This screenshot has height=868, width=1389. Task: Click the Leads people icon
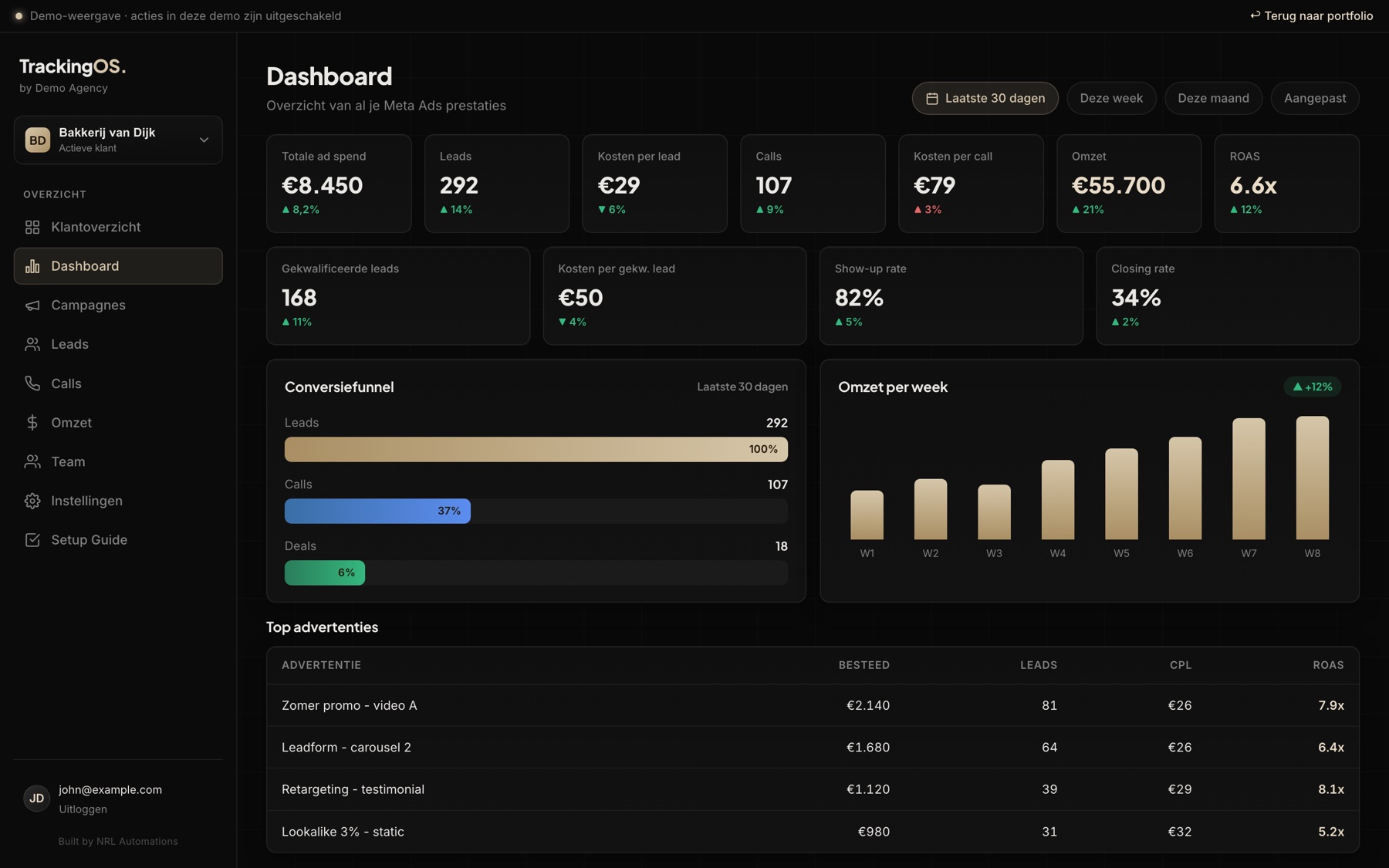tap(32, 344)
